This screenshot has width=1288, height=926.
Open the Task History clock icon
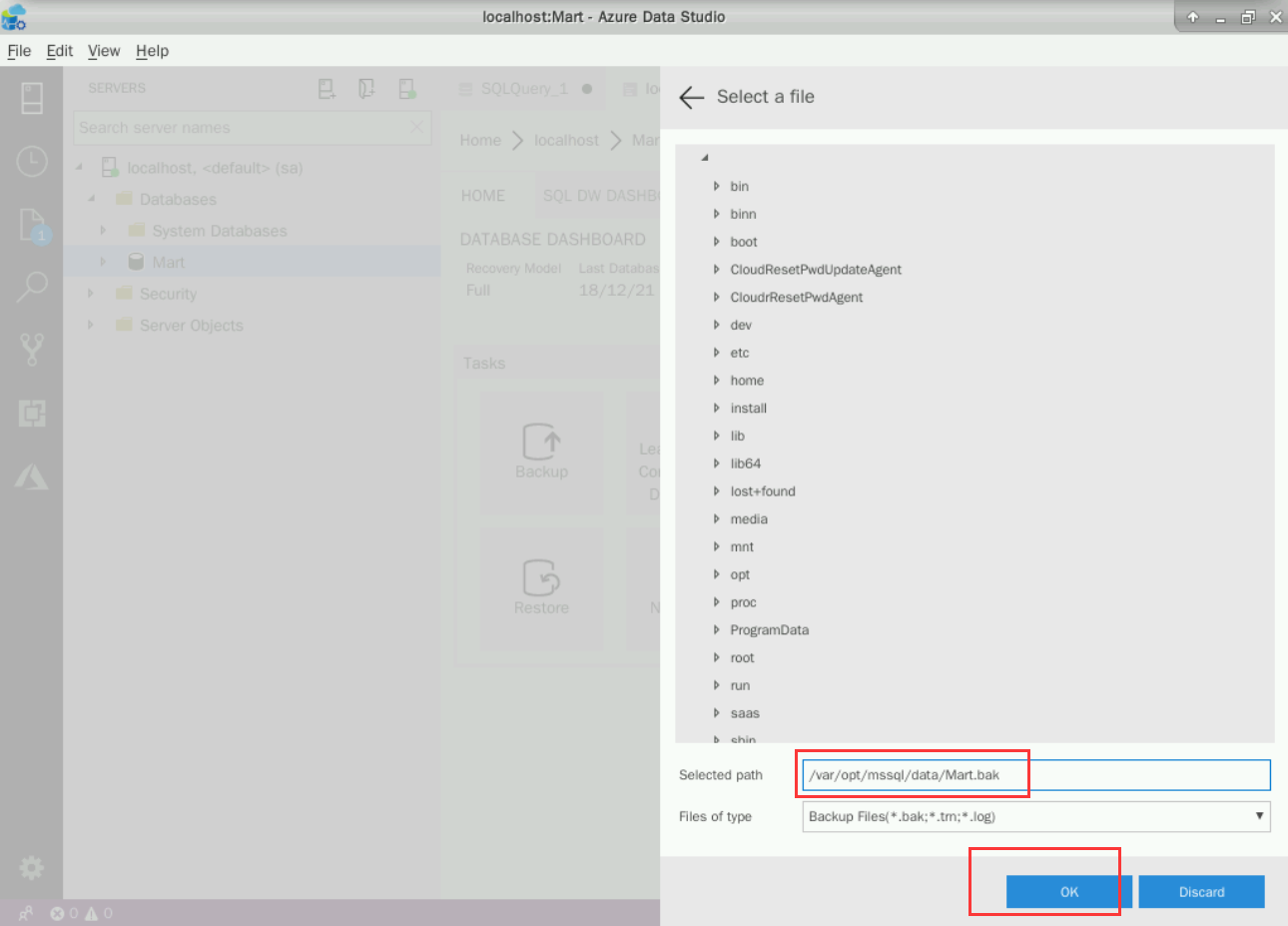pyautogui.click(x=32, y=161)
